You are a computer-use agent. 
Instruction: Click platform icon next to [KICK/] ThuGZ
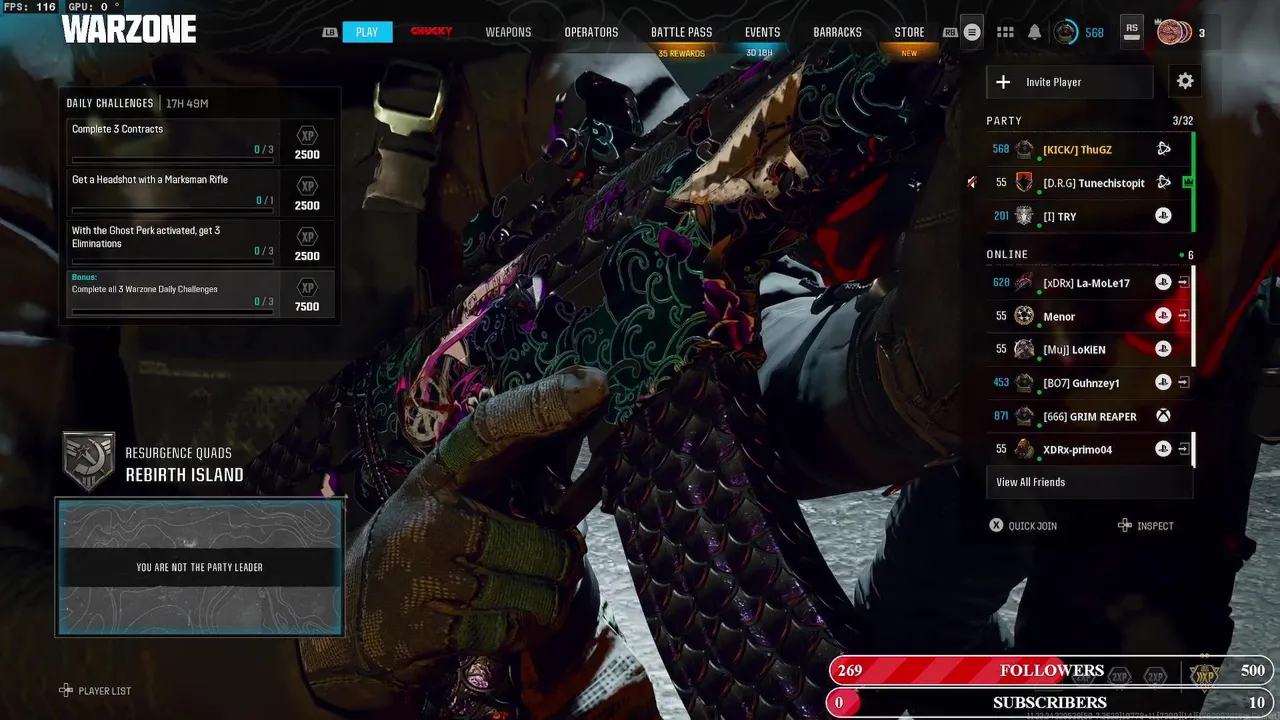click(1163, 149)
